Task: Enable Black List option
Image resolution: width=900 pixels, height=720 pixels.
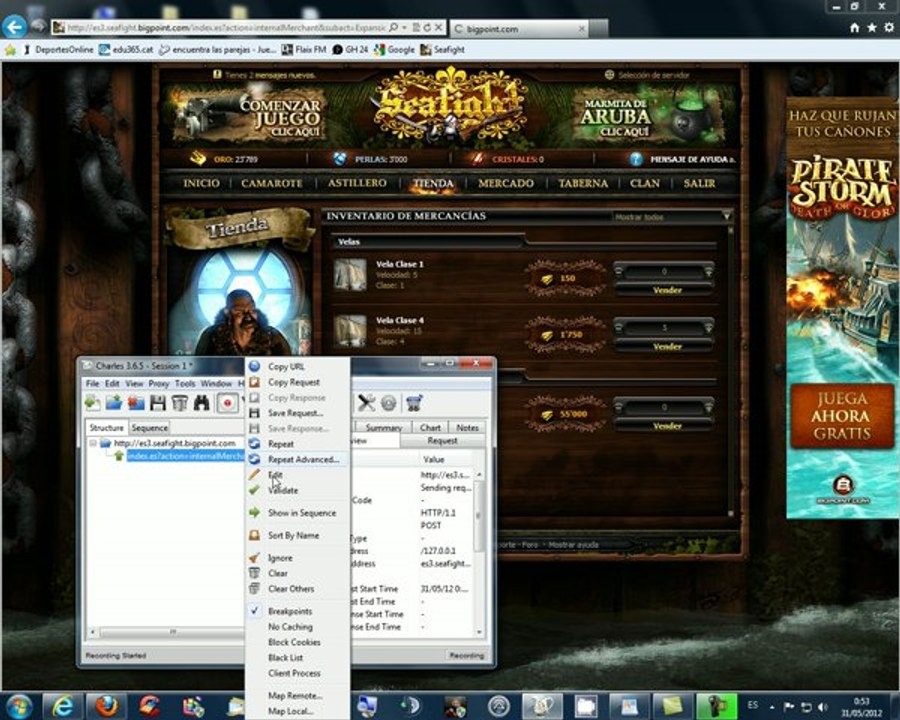Action: [x=285, y=657]
